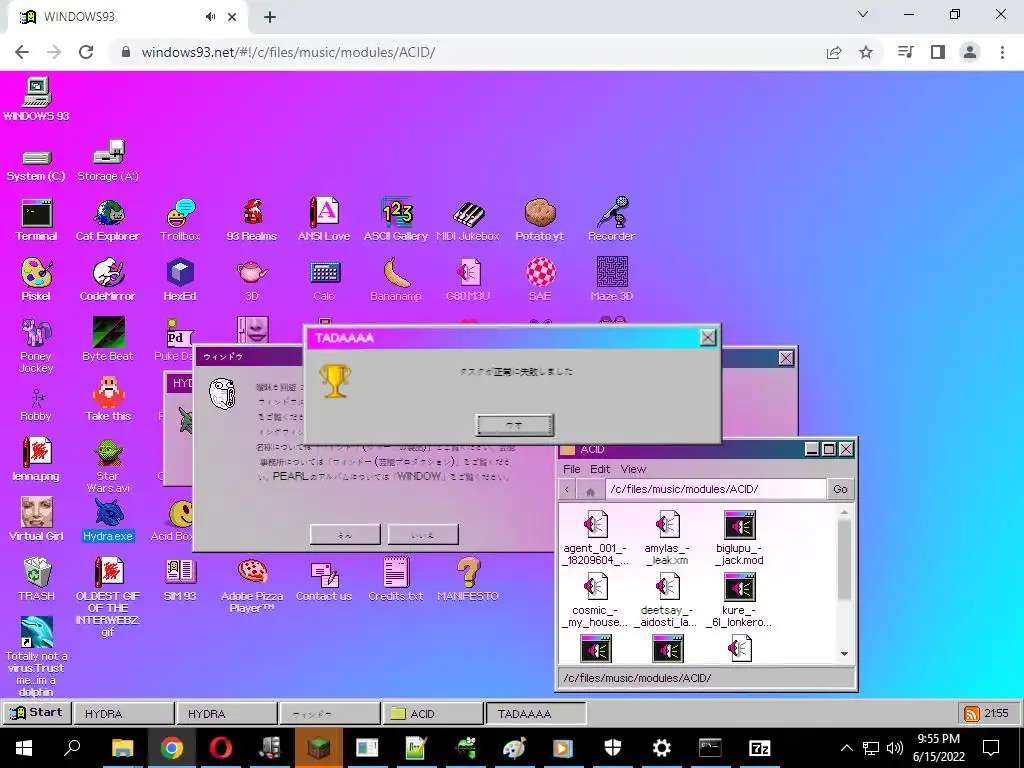This screenshot has height=768, width=1024.
Task: Open the Take this icon
Action: (108, 392)
